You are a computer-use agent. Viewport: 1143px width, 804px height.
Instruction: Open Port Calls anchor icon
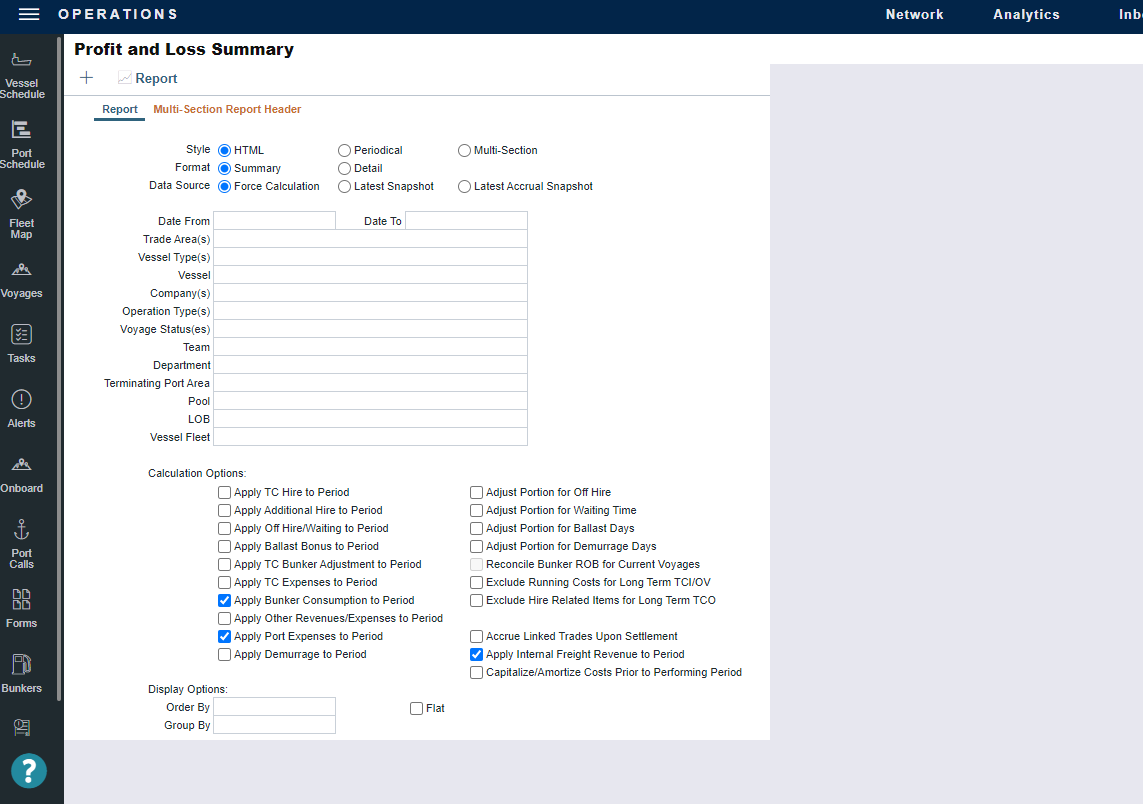pos(22,543)
